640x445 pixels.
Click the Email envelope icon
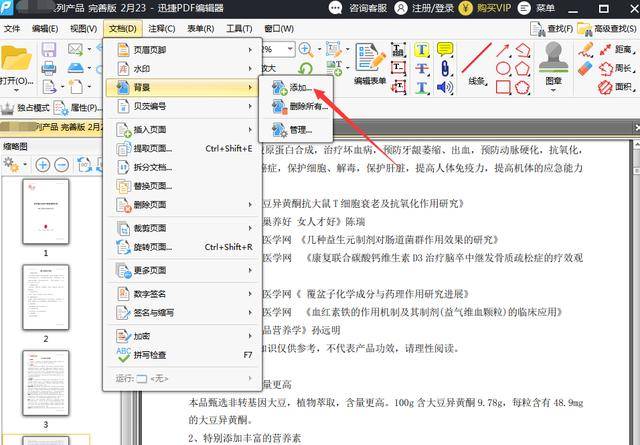tap(76, 49)
